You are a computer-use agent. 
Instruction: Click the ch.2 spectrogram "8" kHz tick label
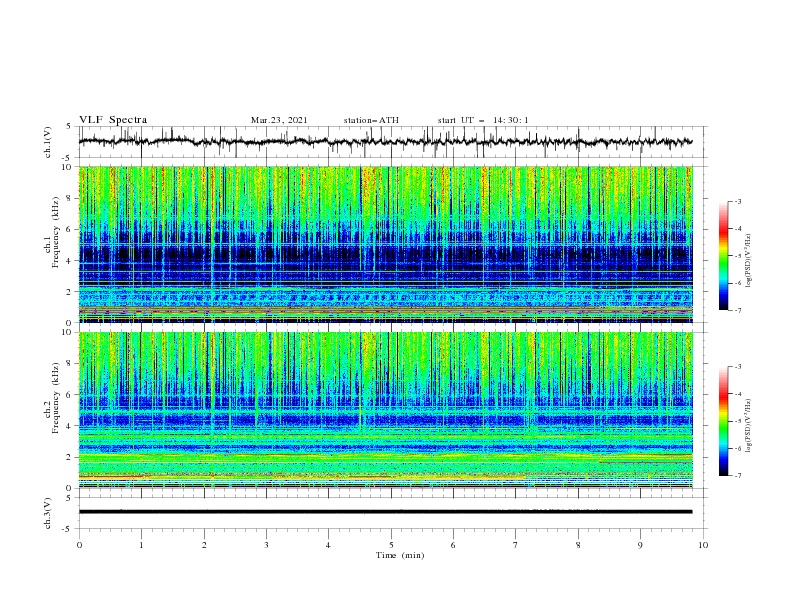coord(70,364)
